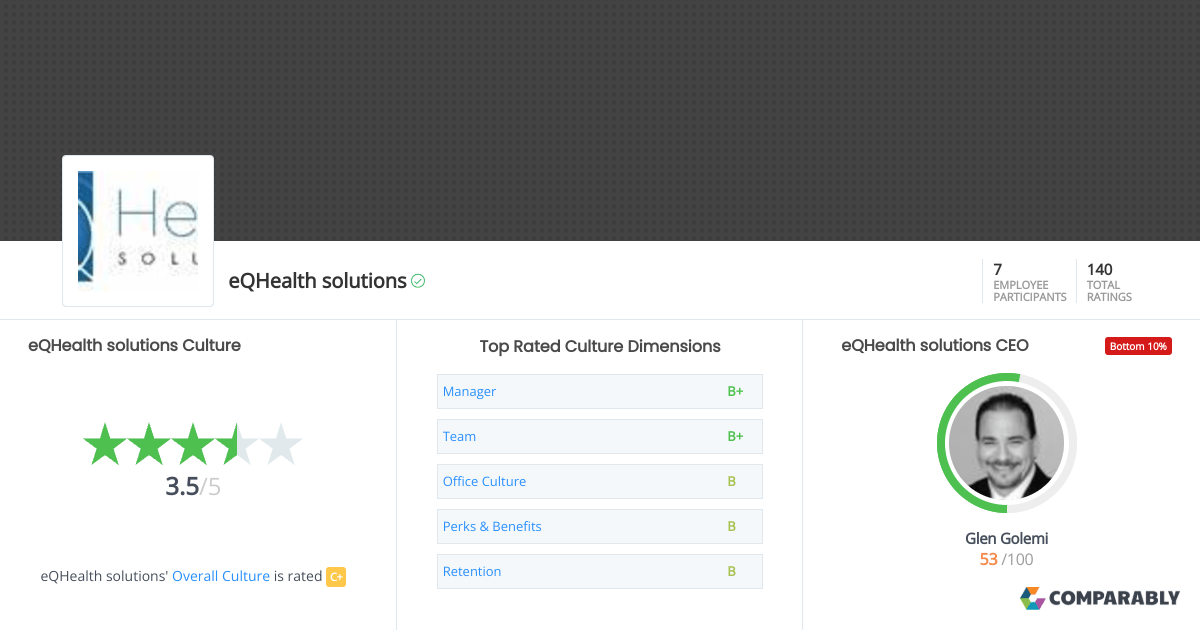Click the verified checkmark beside eQHealth solutions

pos(418,281)
